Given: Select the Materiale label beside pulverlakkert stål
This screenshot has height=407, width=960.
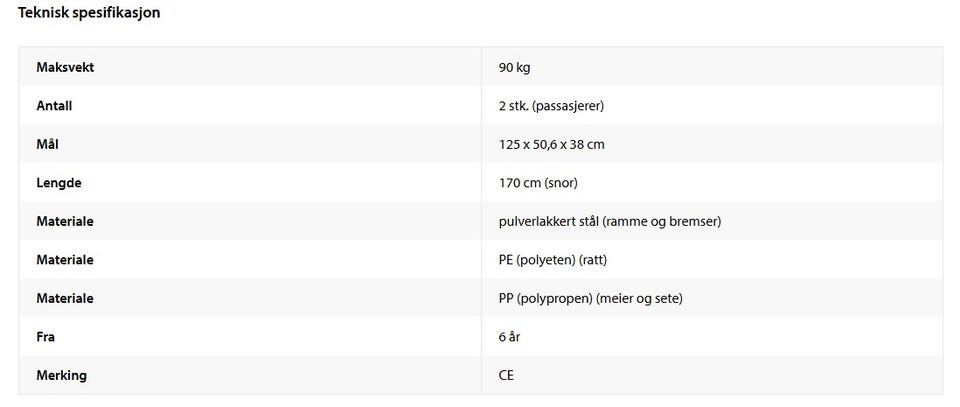Looking at the screenshot, I should 65,222.
